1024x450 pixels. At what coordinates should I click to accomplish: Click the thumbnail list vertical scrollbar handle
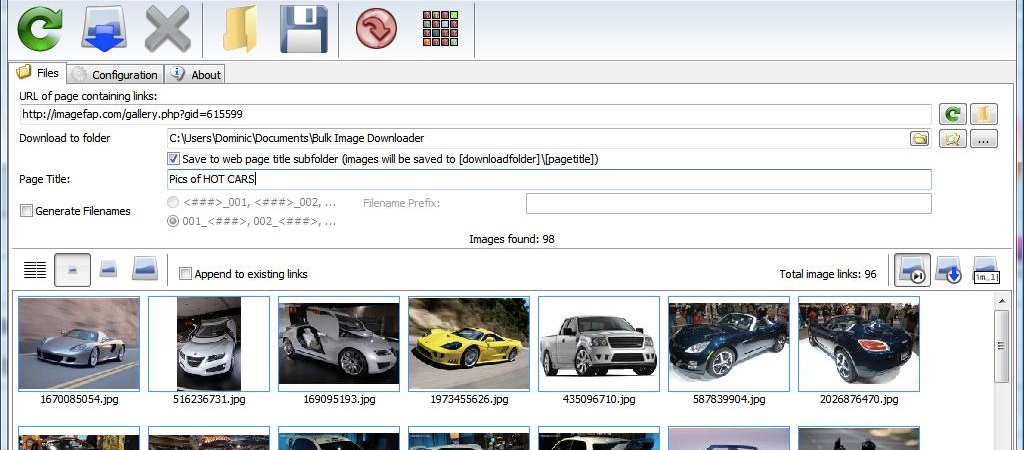click(x=1001, y=346)
